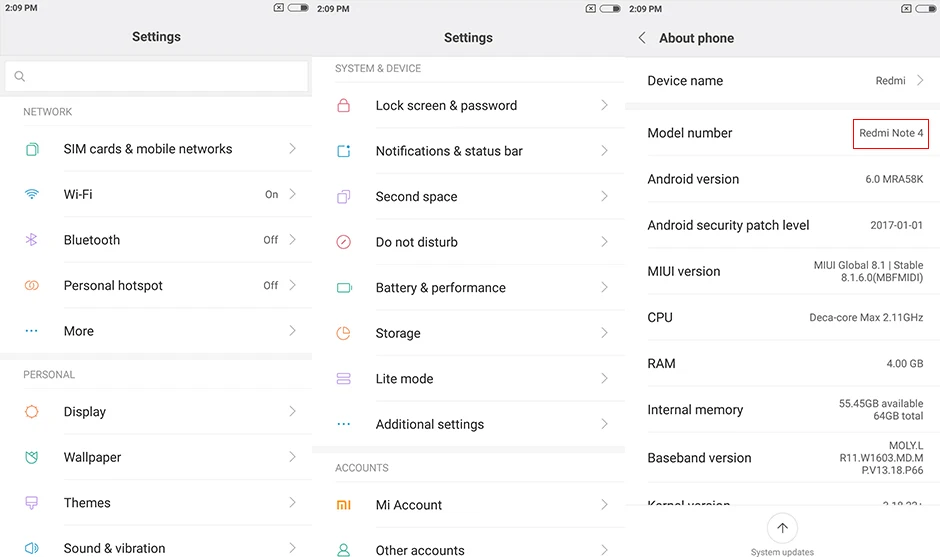Click the Bluetooth icon
Viewport: 940px width, 557px height.
(31, 240)
